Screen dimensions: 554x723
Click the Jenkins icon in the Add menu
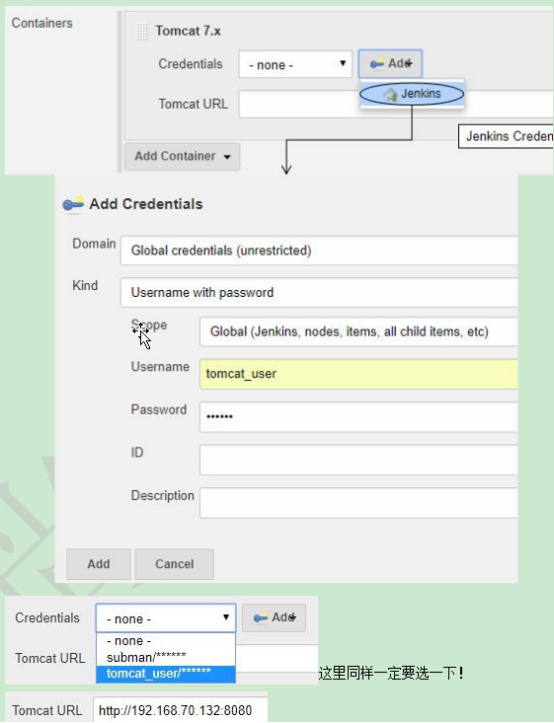(391, 95)
